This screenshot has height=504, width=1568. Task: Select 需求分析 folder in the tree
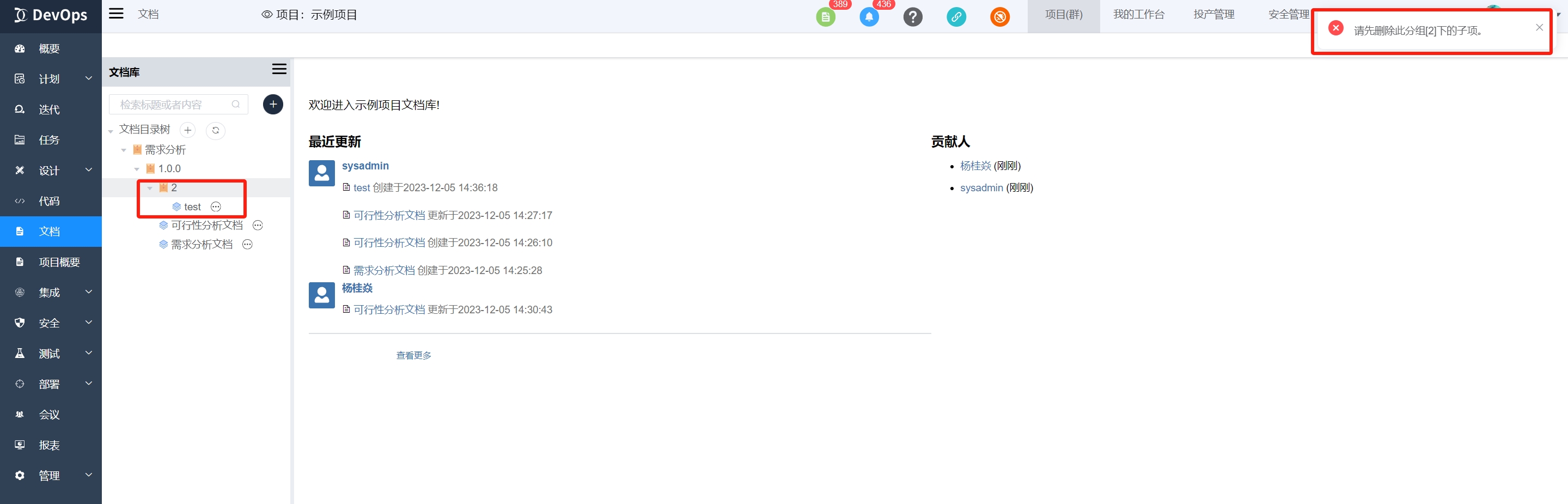point(165,150)
